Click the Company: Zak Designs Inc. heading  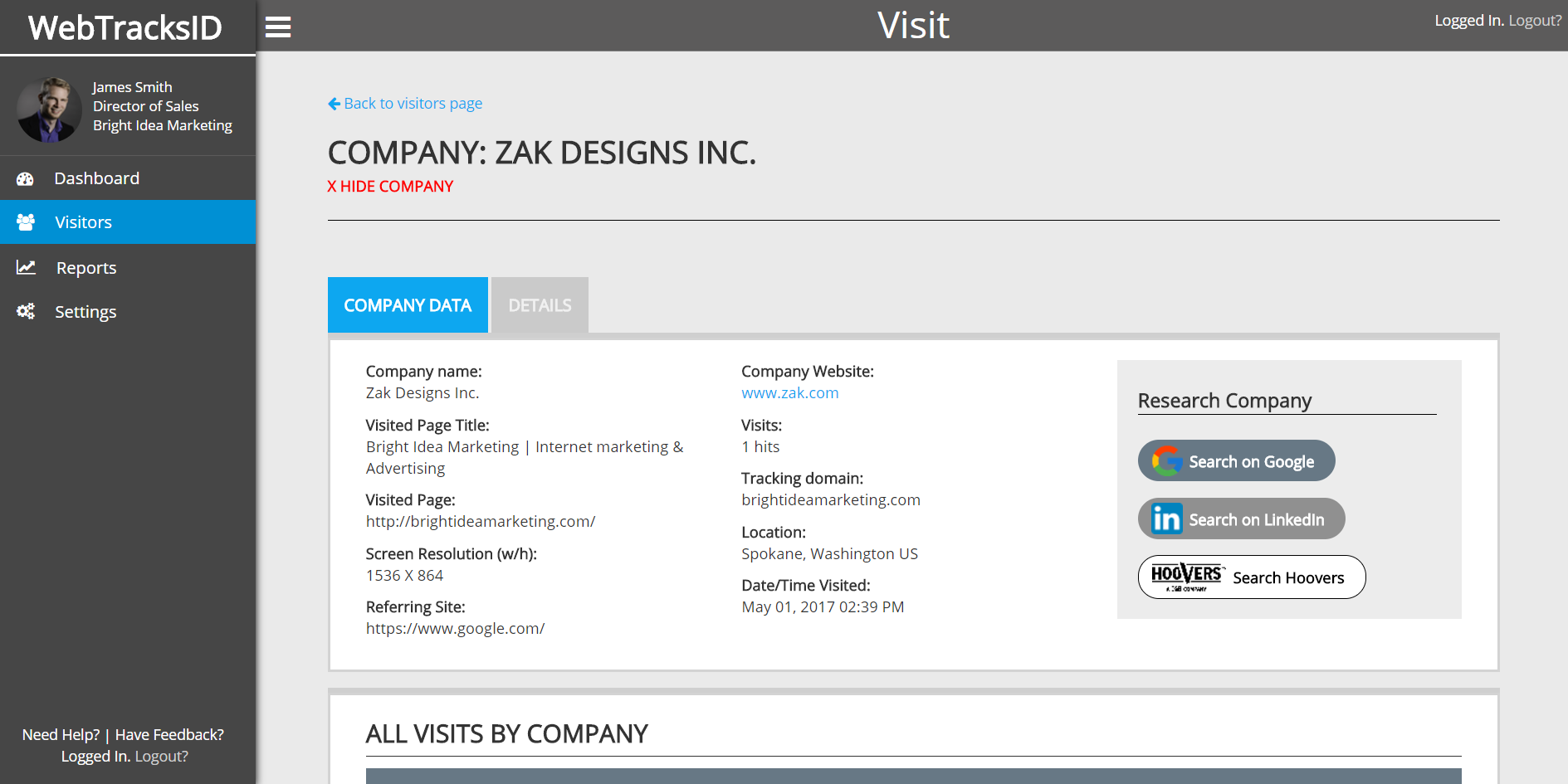542,153
